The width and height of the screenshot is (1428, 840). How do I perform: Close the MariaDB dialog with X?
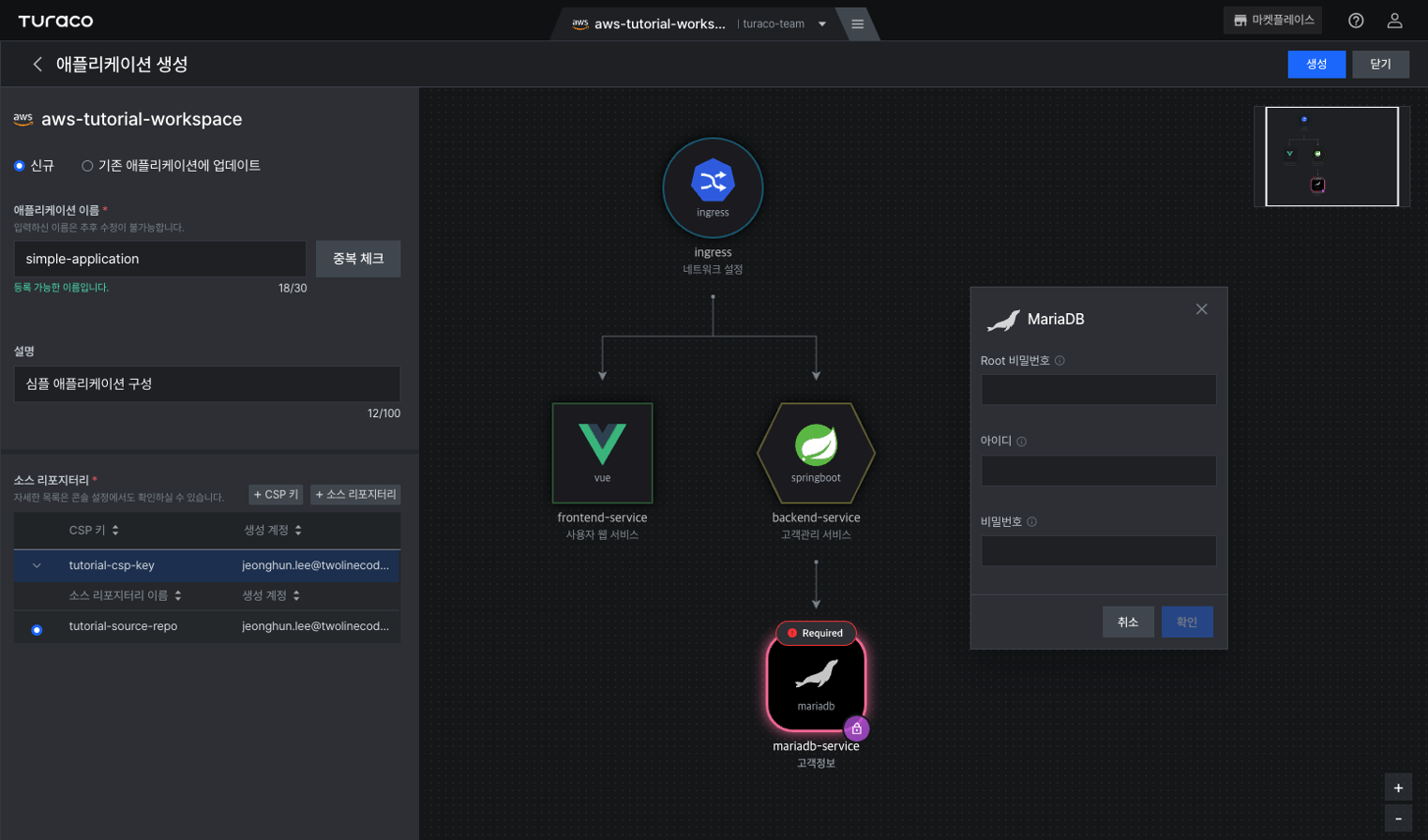(x=1201, y=309)
